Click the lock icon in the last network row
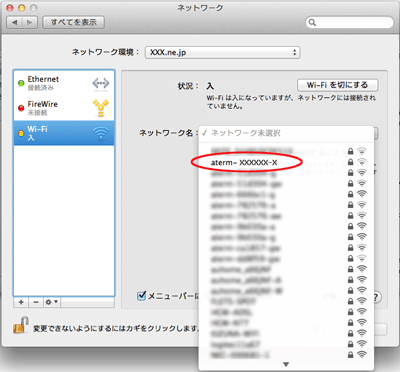Viewport: 400px width, 372px height. [350, 354]
